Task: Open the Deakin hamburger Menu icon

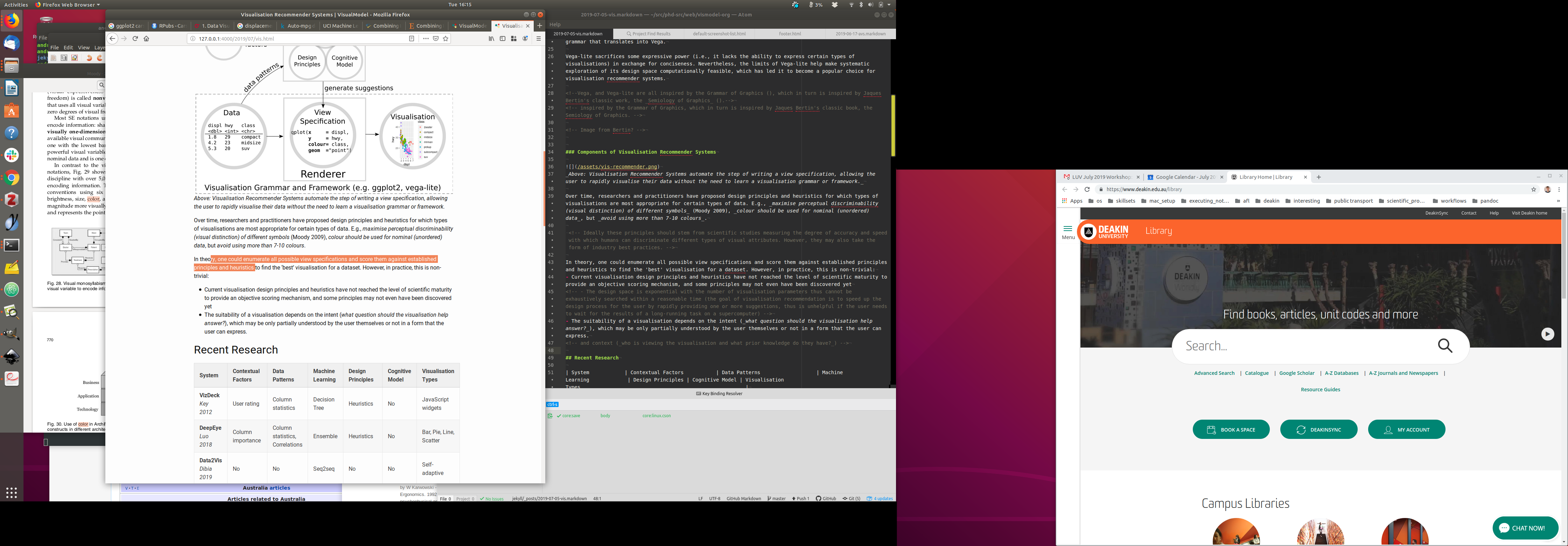Action: (1067, 230)
